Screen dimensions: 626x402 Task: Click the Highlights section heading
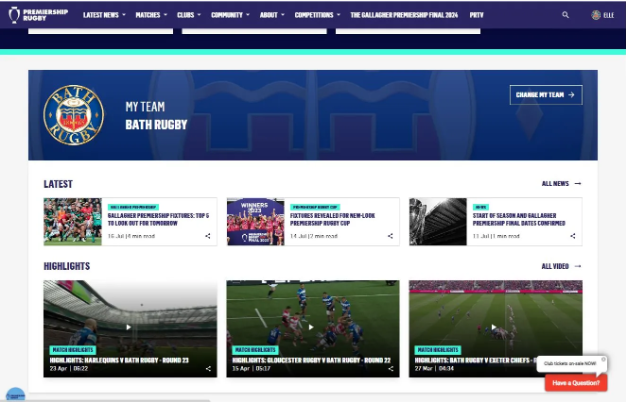(67, 266)
